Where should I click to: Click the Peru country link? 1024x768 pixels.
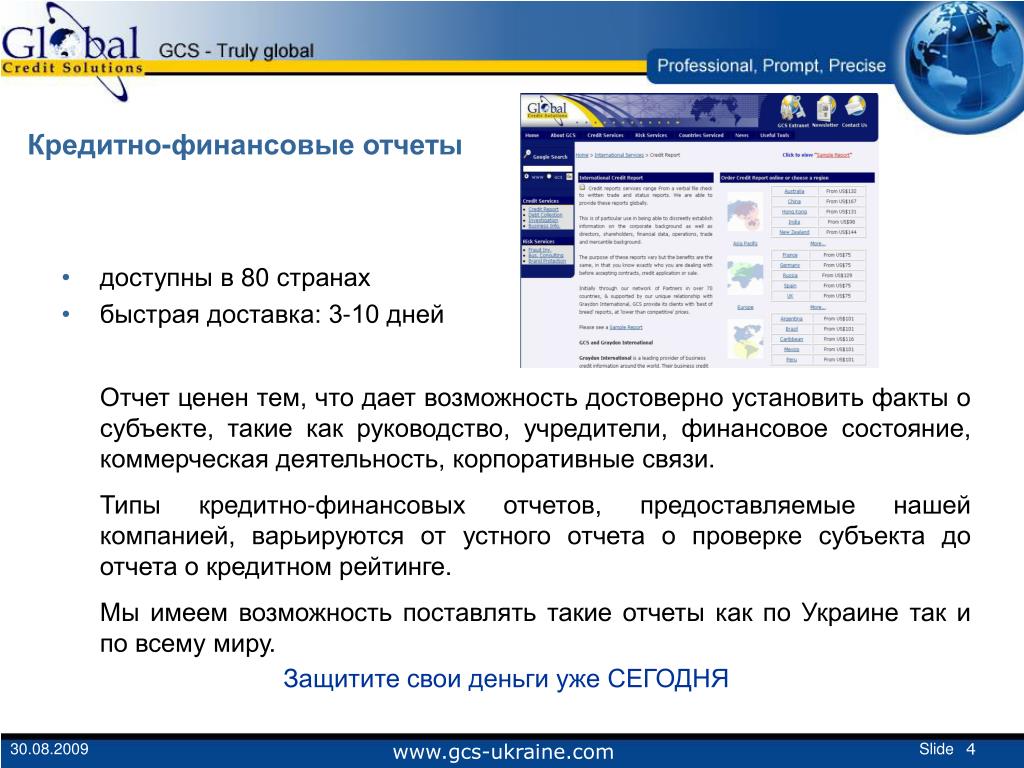pos(792,360)
